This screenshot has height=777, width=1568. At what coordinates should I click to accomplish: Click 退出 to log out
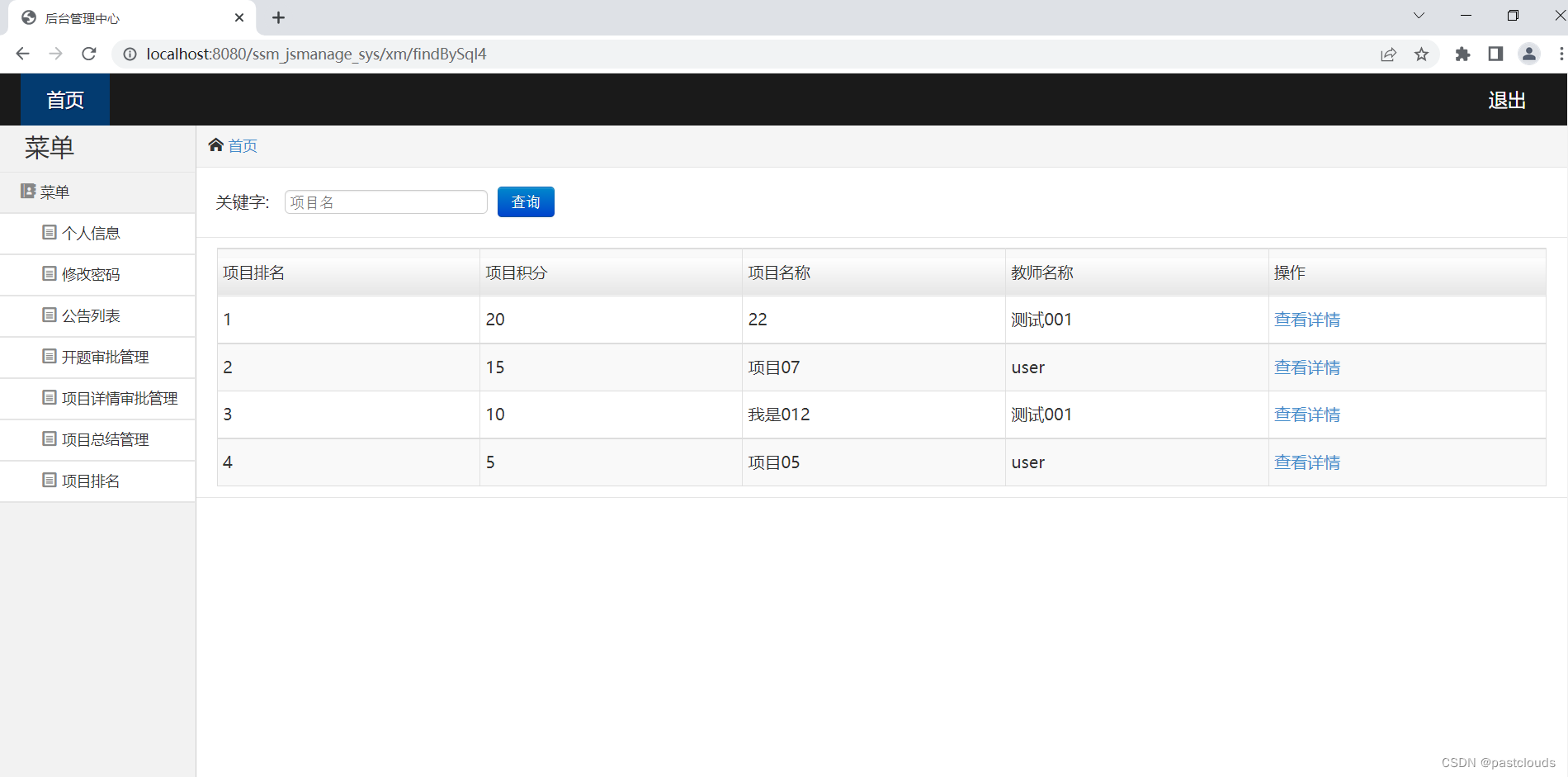1506,99
